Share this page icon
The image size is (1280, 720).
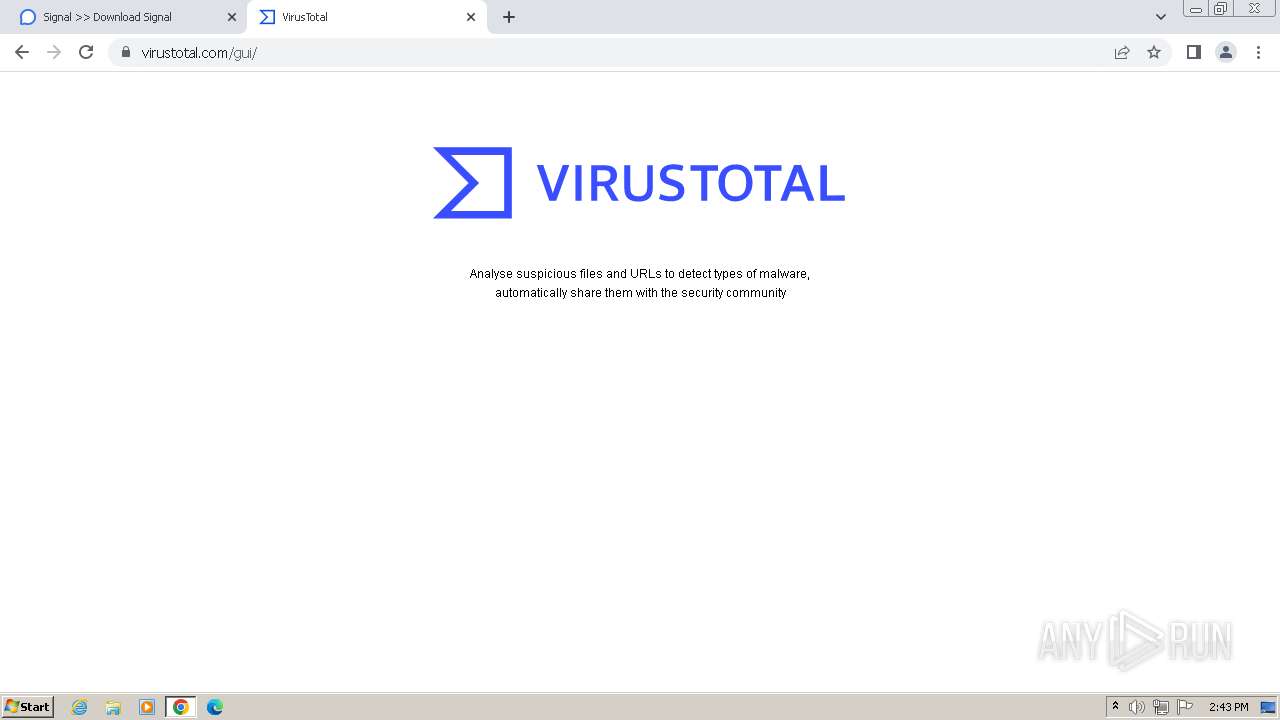[1122, 52]
